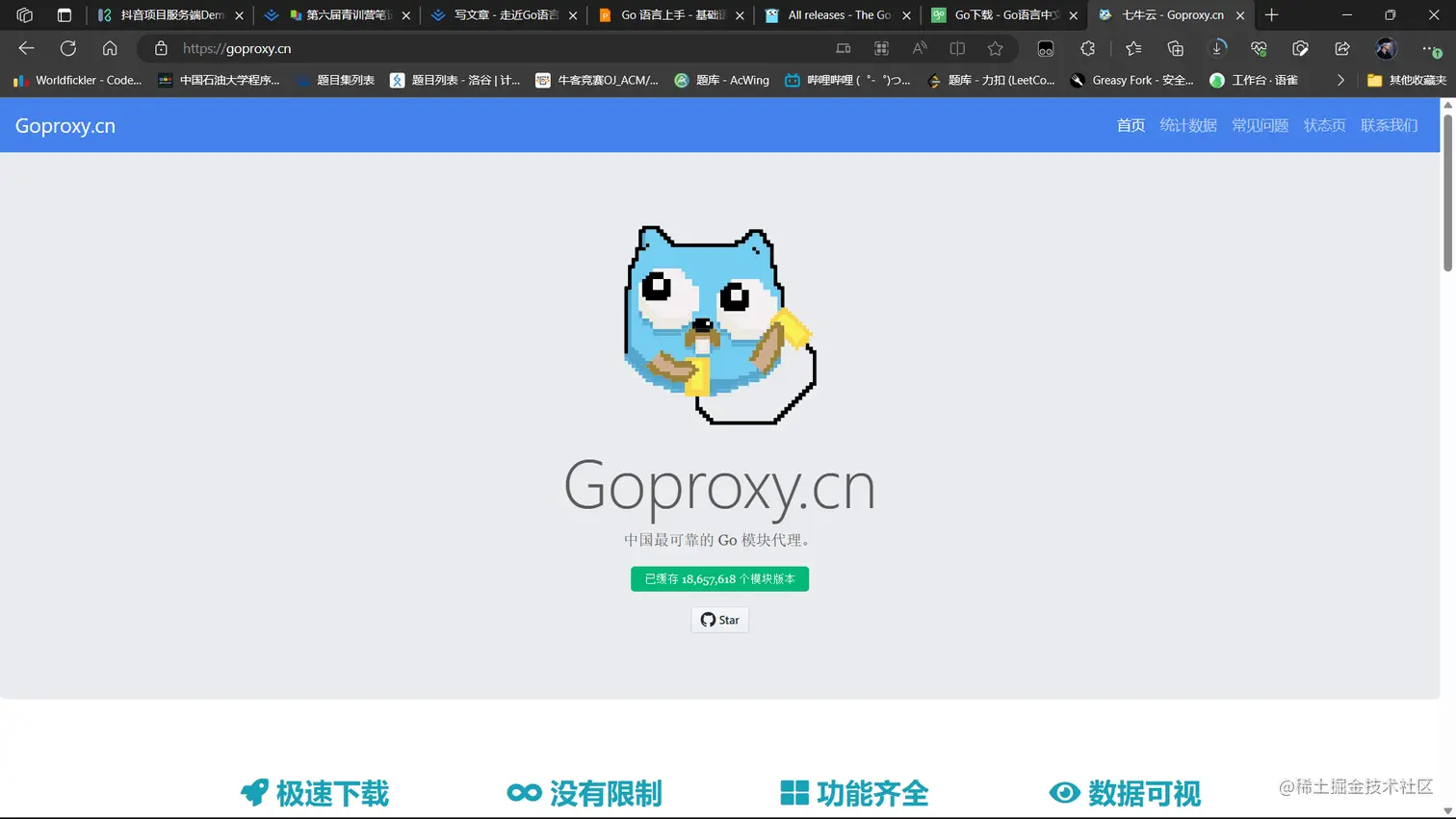
Task: Click the 功能齐全 grid heading
Action: click(854, 793)
